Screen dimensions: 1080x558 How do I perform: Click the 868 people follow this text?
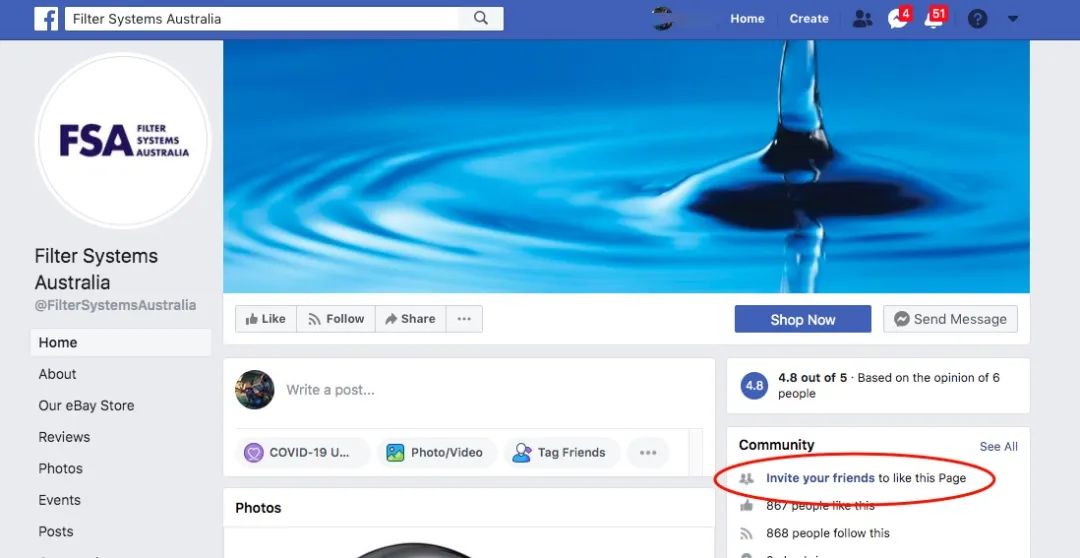828,533
